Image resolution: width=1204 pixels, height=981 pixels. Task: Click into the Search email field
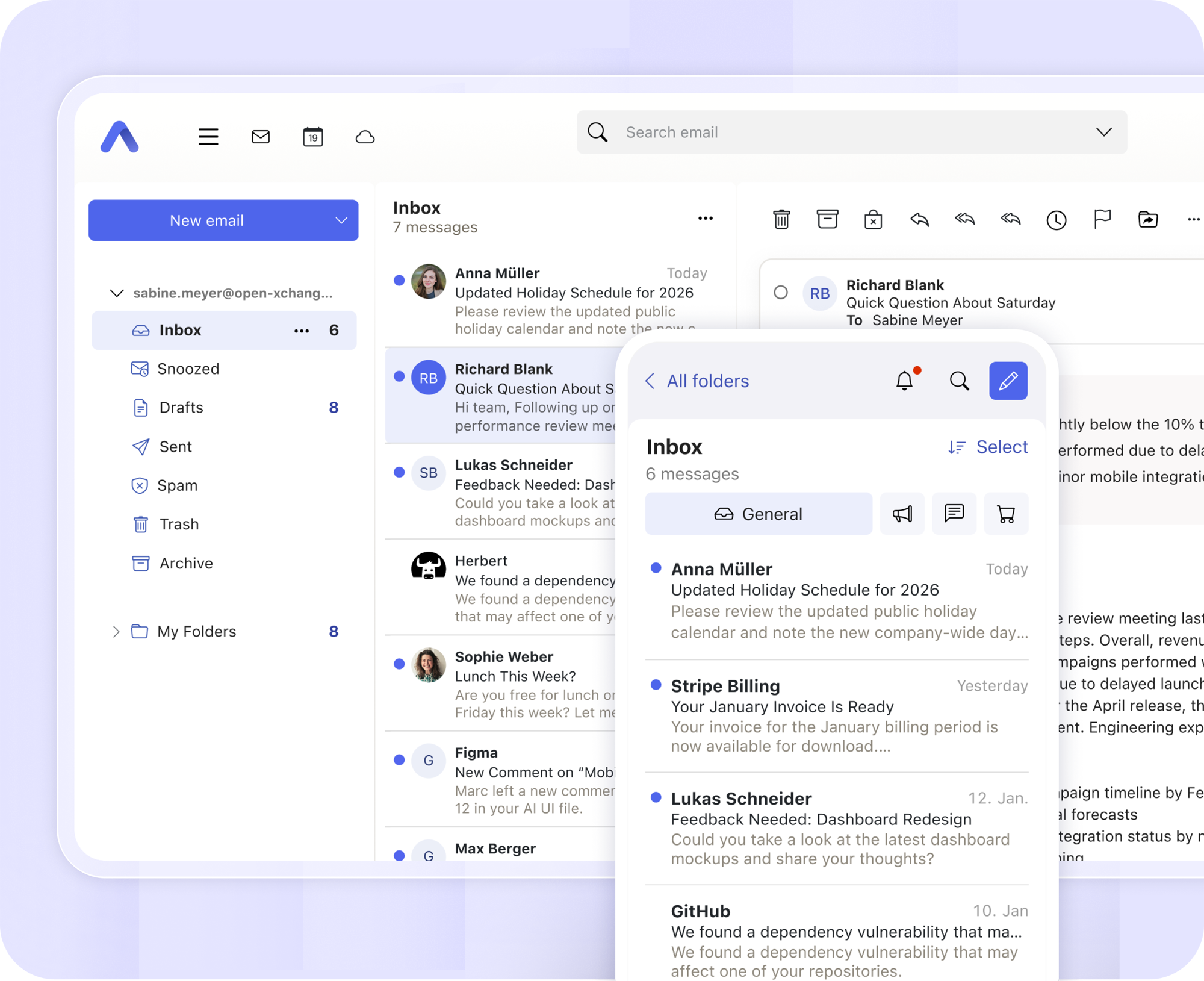point(843,132)
